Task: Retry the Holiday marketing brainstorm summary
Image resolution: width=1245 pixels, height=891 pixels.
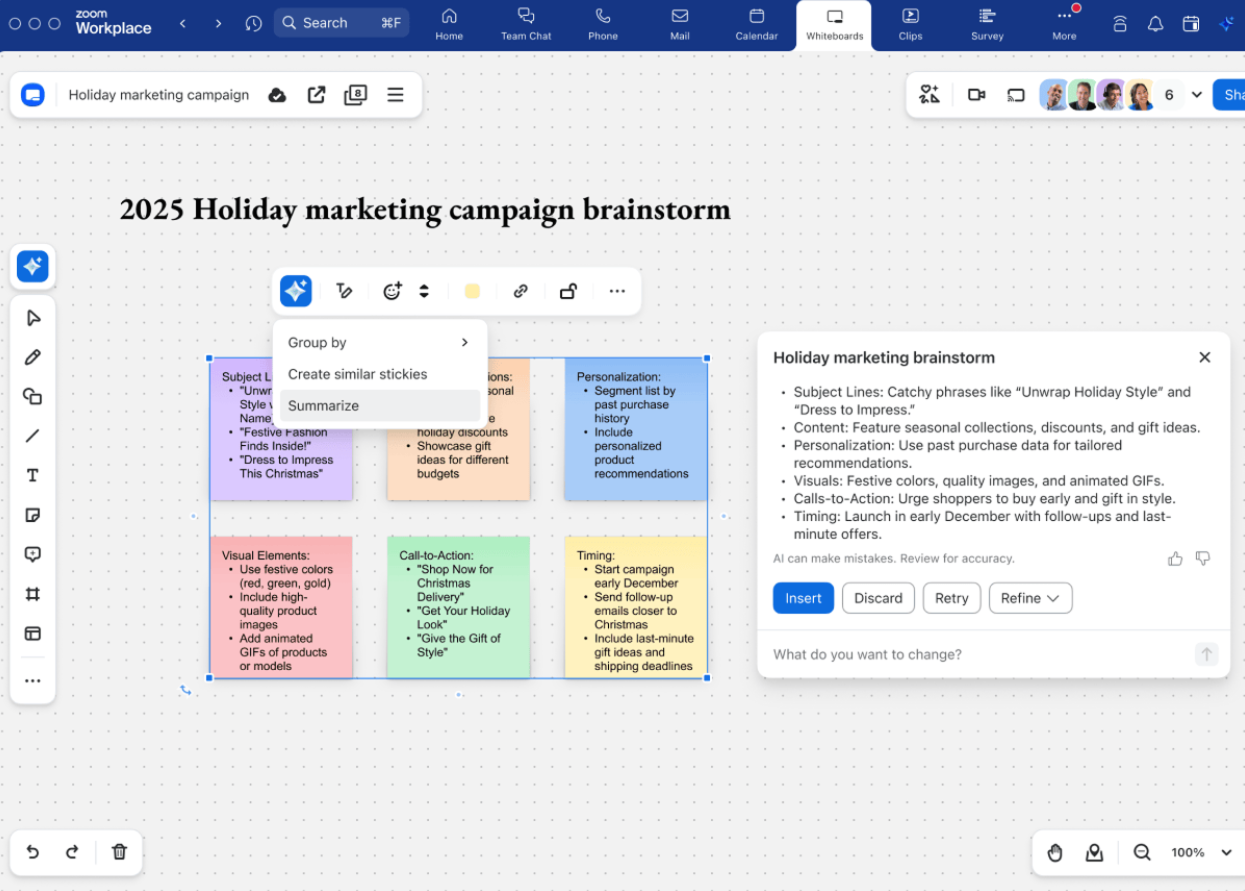Action: pos(951,597)
